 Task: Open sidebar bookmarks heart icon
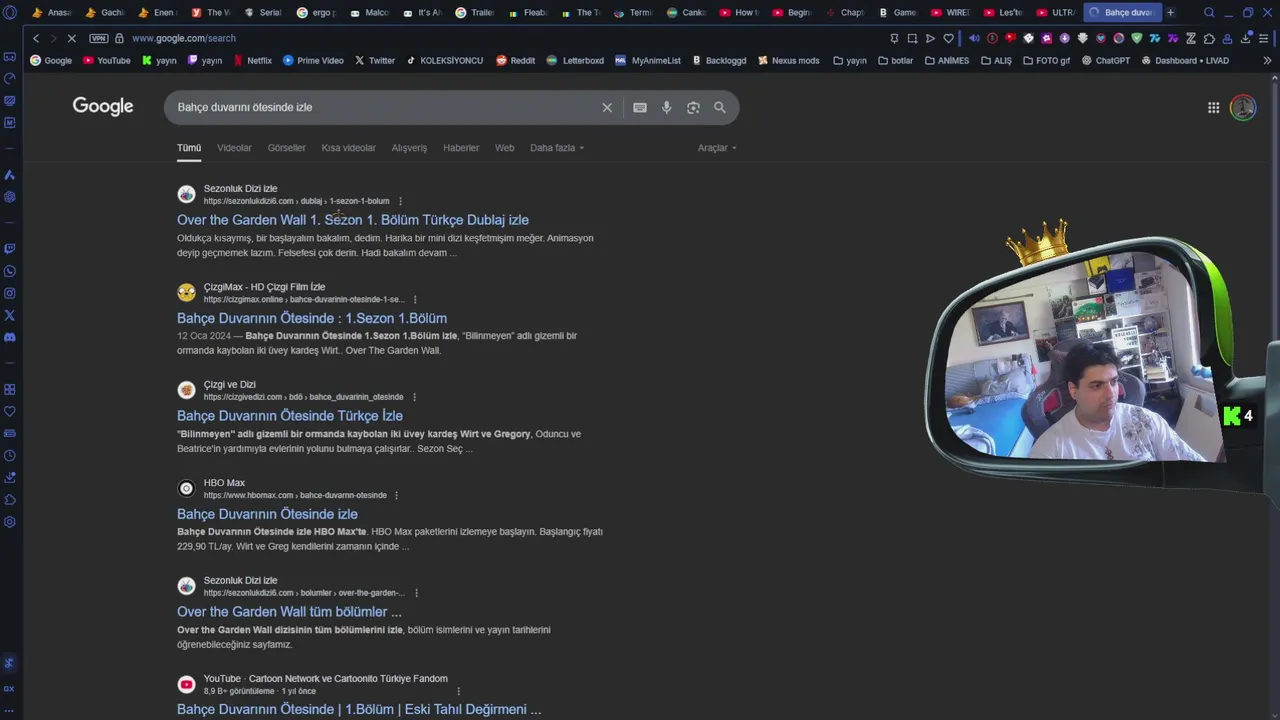10,411
